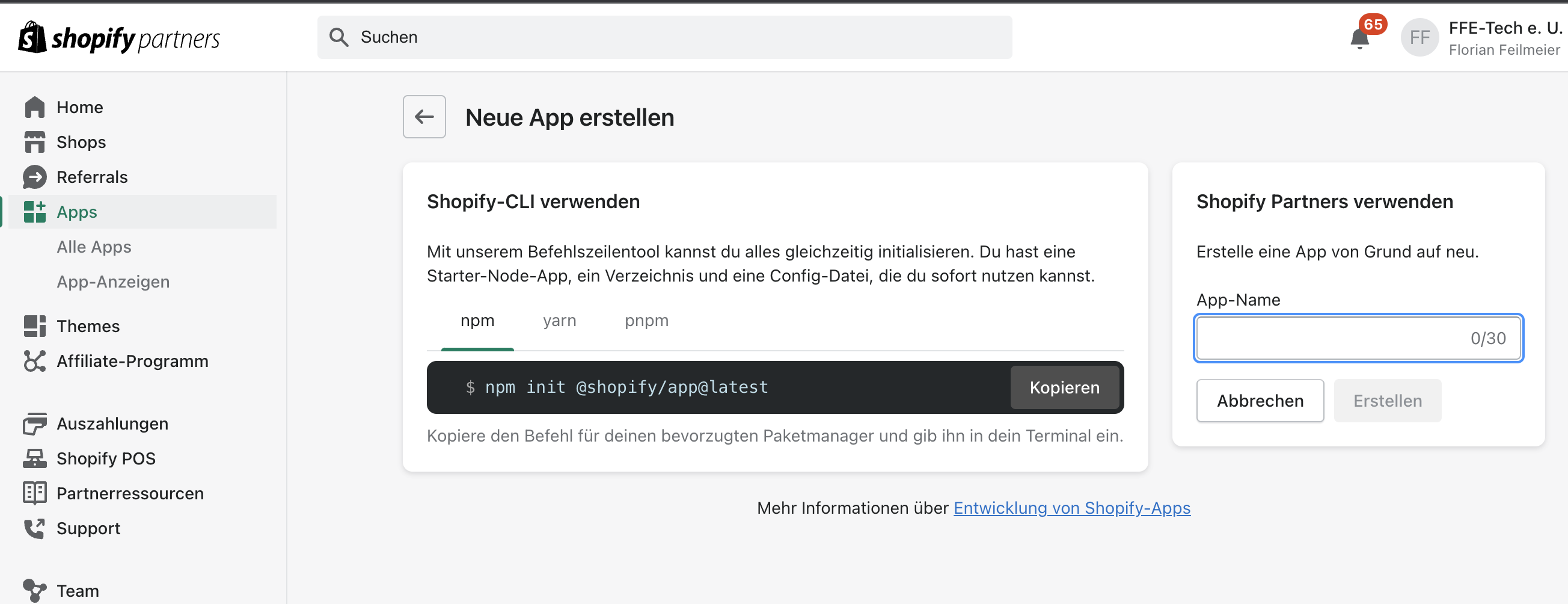1568x604 pixels.
Task: Open the FF account avatar menu
Action: point(1419,38)
